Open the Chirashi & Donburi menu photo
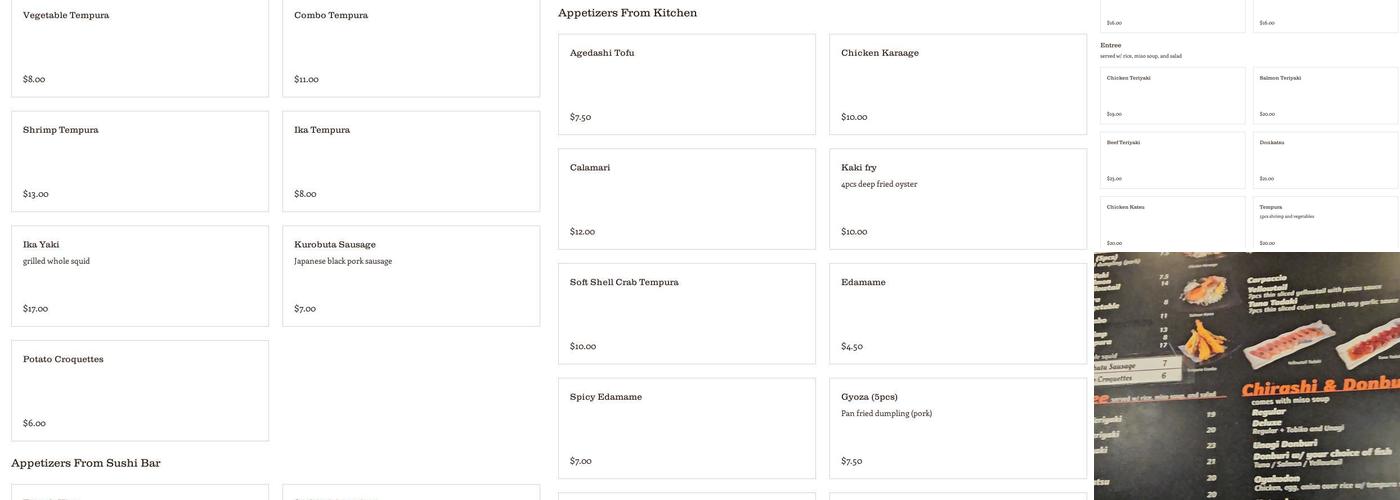 pos(1247,376)
